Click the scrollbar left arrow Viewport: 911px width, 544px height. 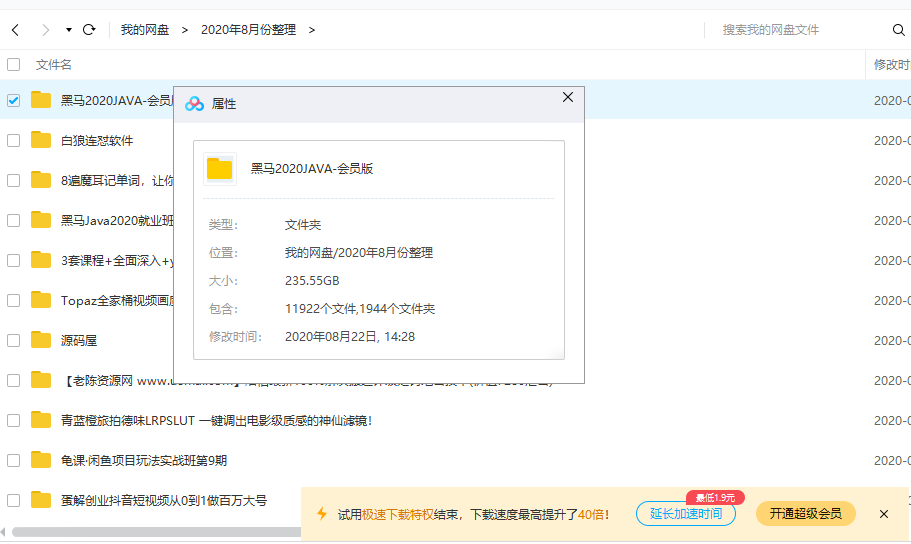pos(3,532)
